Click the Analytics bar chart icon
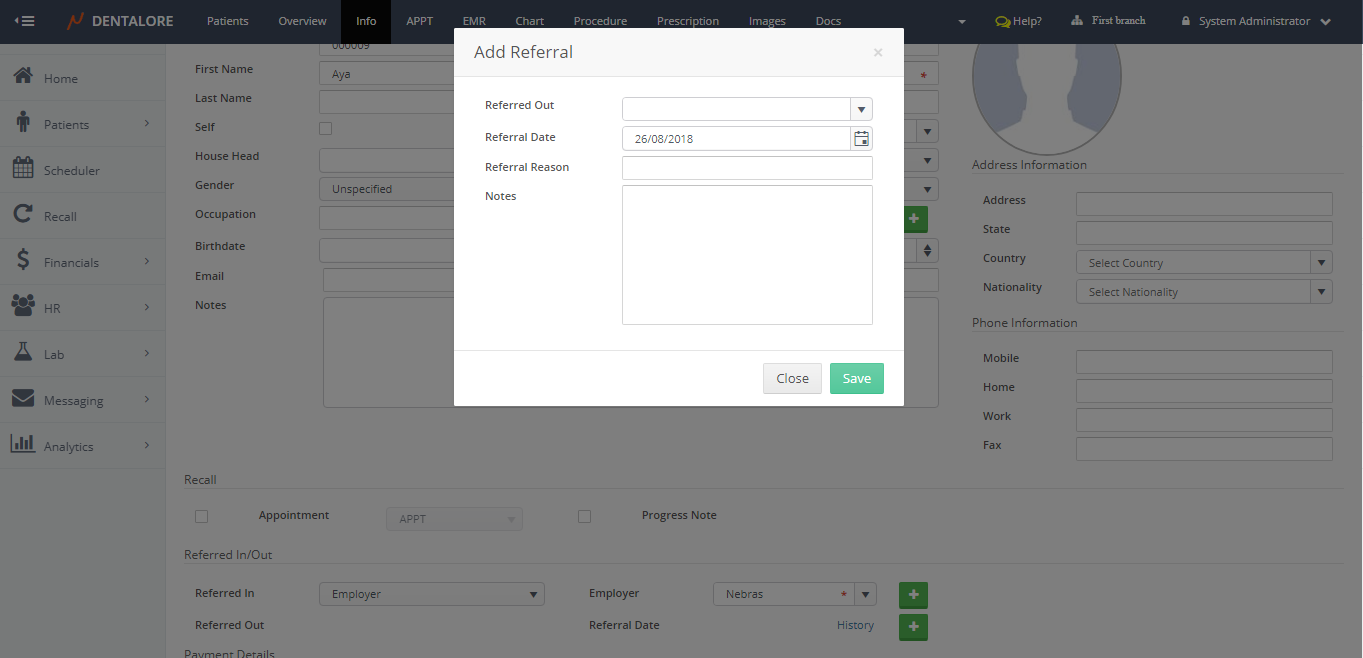This screenshot has width=1363, height=658. [23, 445]
